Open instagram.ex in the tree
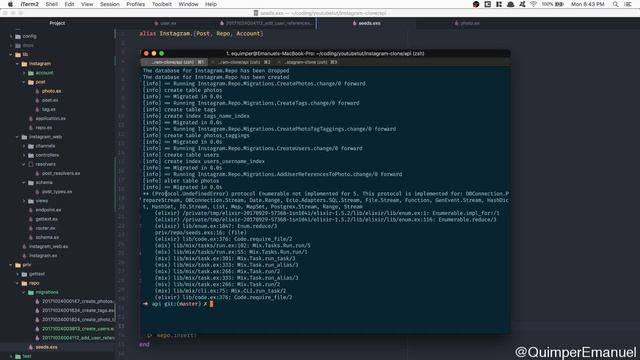The image size is (640, 360). (43, 256)
